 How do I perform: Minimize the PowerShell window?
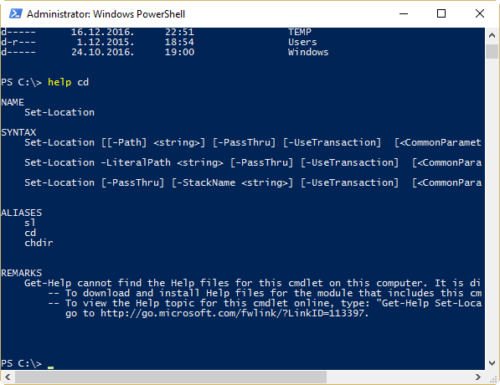(x=404, y=14)
